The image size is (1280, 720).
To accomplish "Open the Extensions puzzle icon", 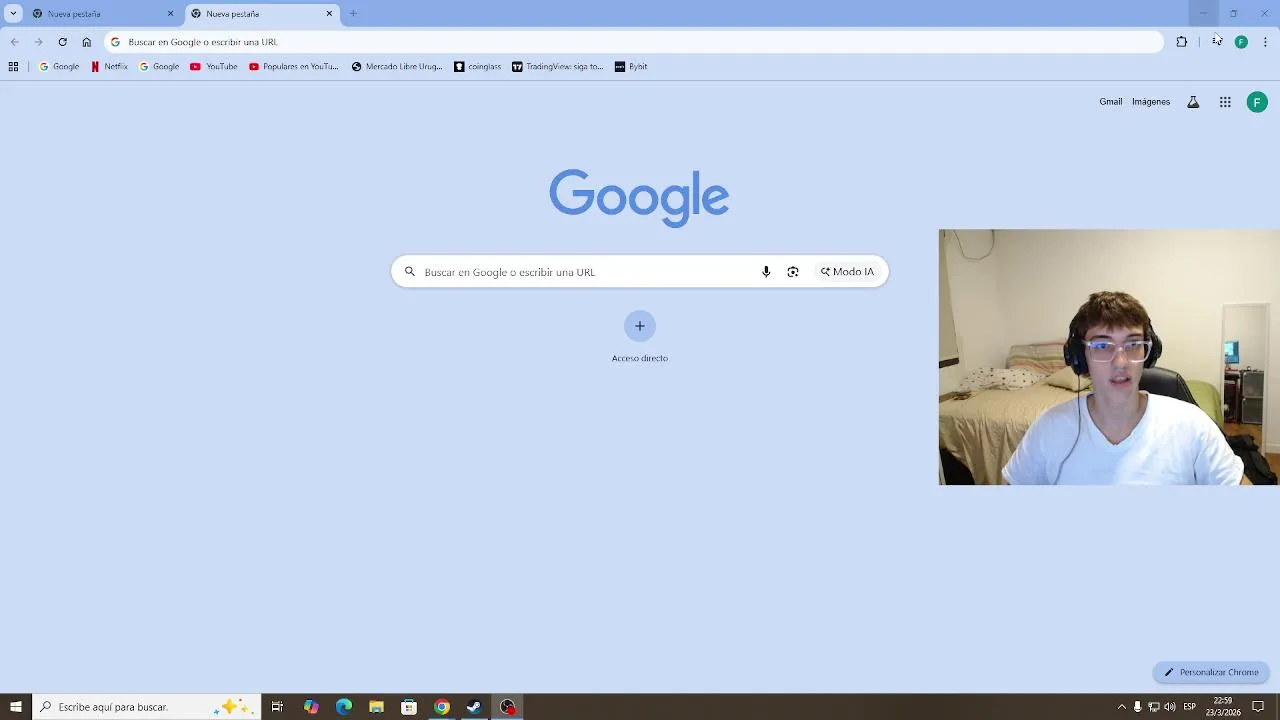I will [x=1182, y=42].
